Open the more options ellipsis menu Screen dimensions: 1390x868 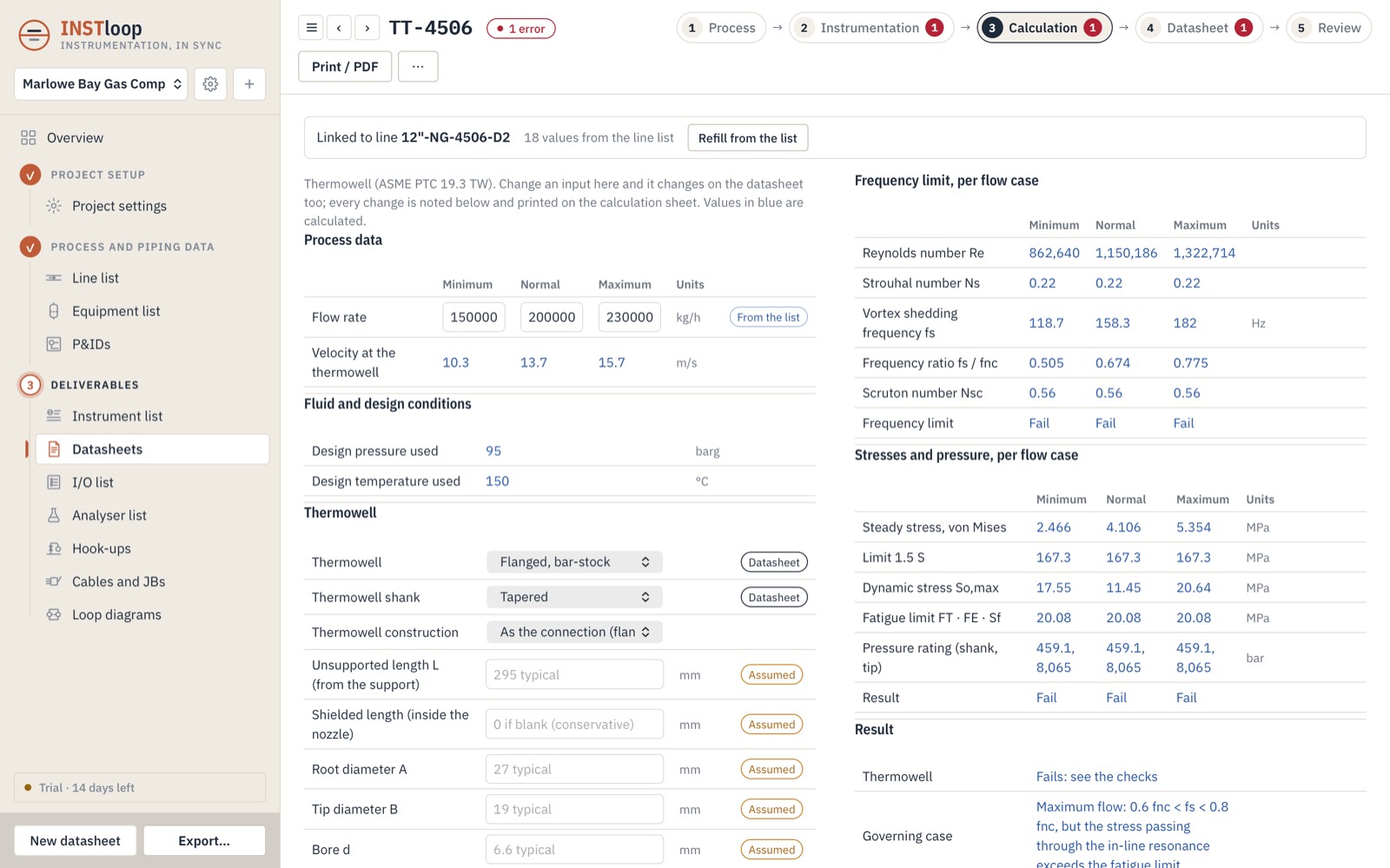pos(418,67)
